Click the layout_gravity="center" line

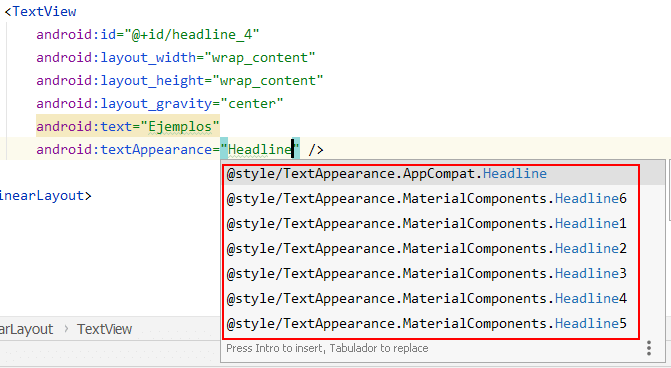coord(160,104)
